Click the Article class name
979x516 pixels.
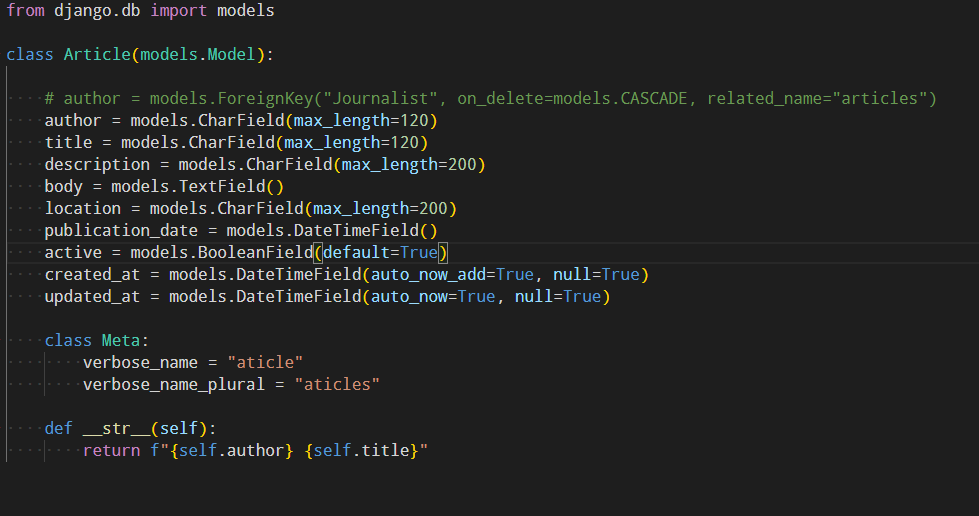(x=97, y=54)
